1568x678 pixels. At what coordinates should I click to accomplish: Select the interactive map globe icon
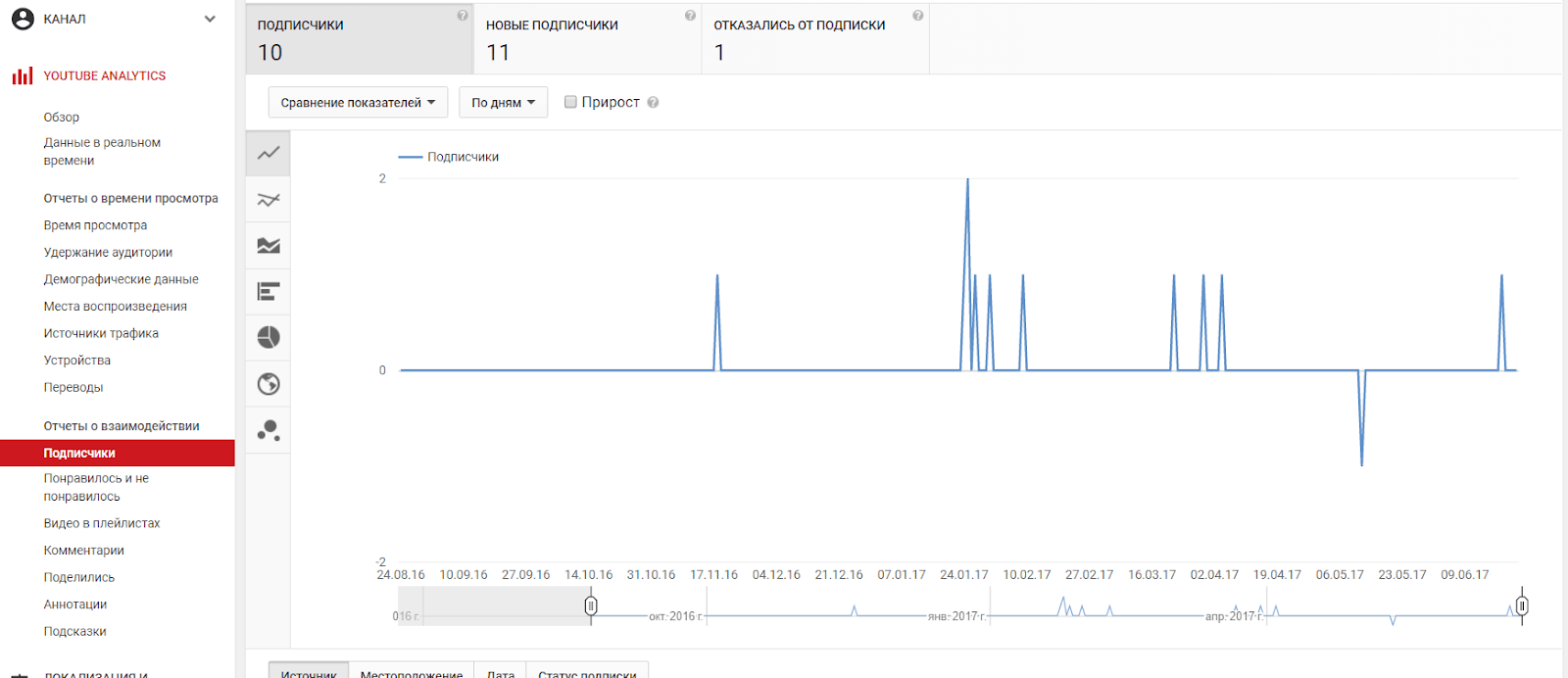pyautogui.click(x=269, y=384)
